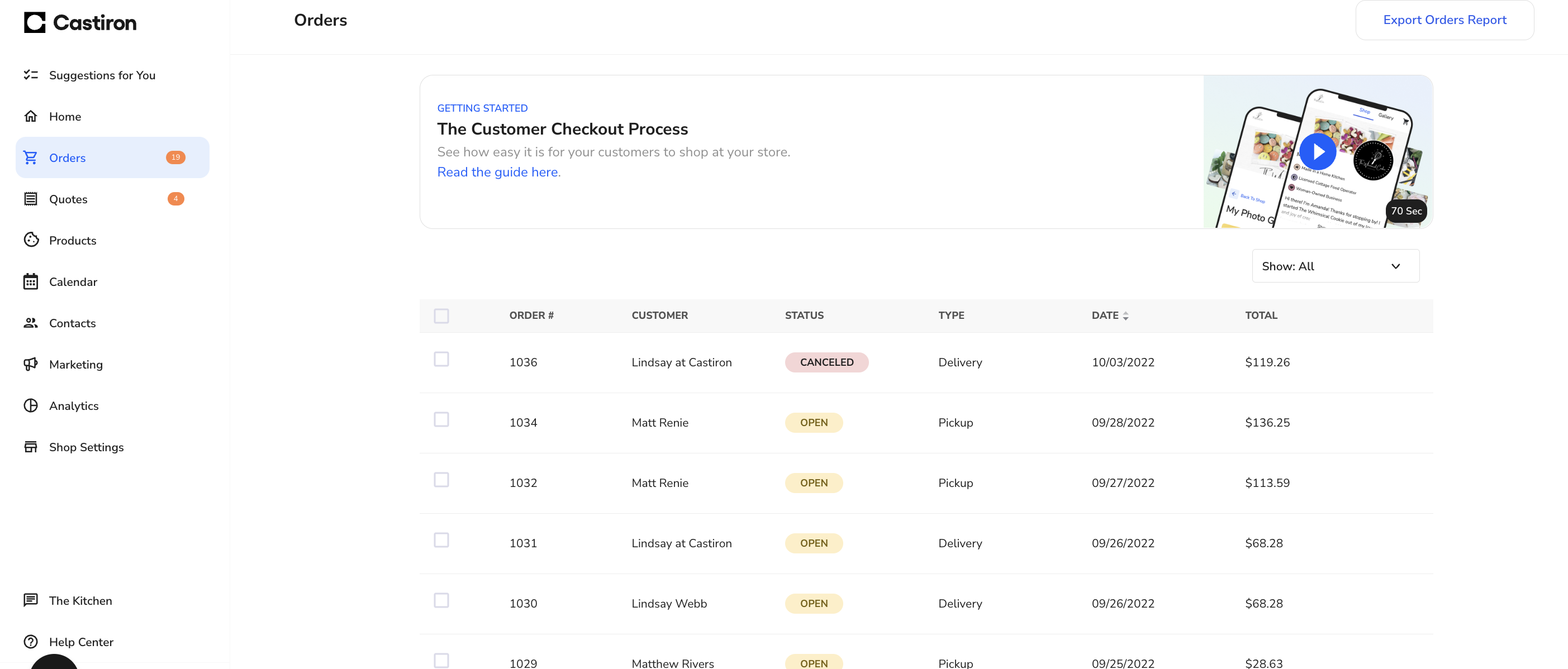
Task: Open the Quotes menu item
Action: 68,199
